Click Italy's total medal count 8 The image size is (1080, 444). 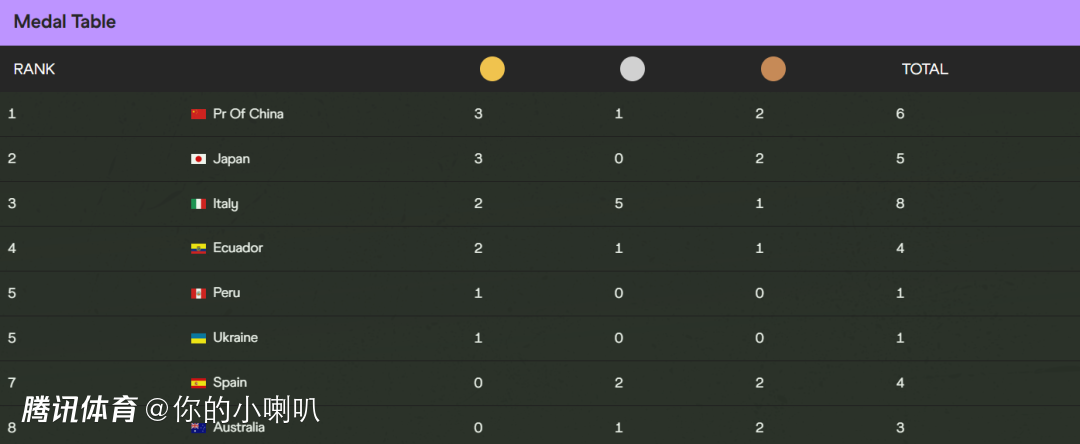(900, 204)
